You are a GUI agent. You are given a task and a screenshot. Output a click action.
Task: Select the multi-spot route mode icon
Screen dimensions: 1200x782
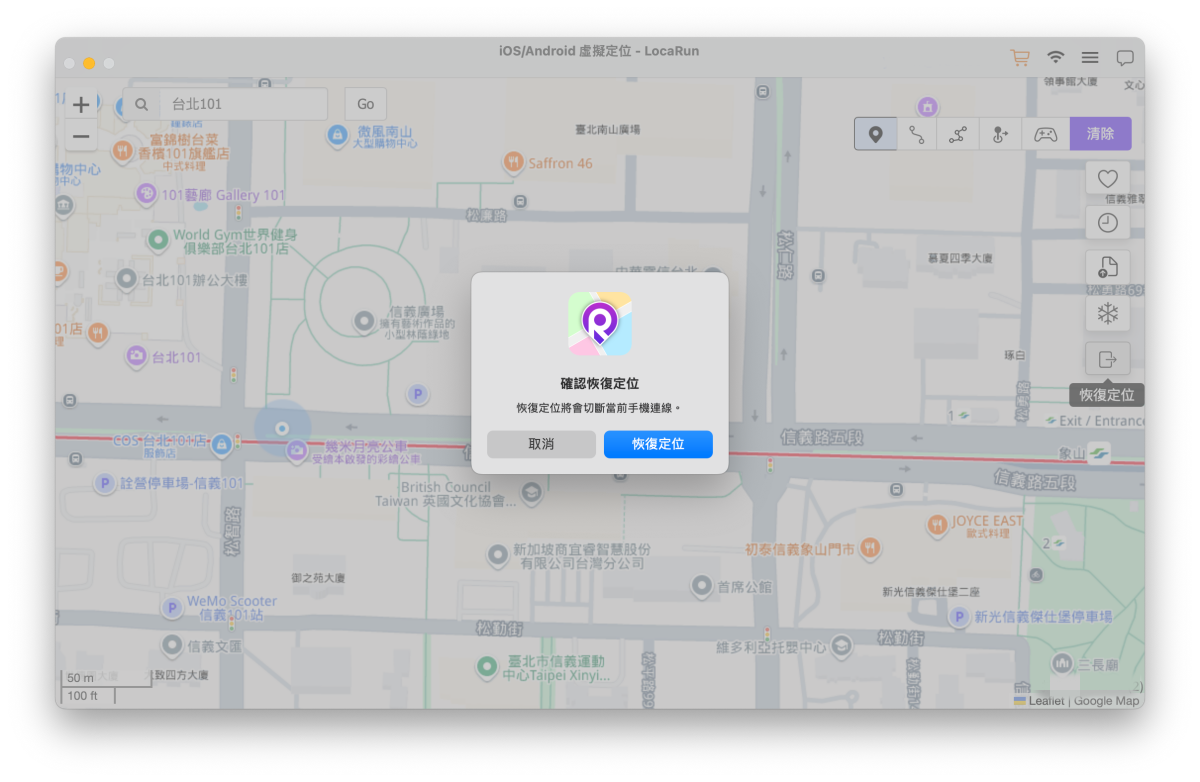[x=958, y=134]
